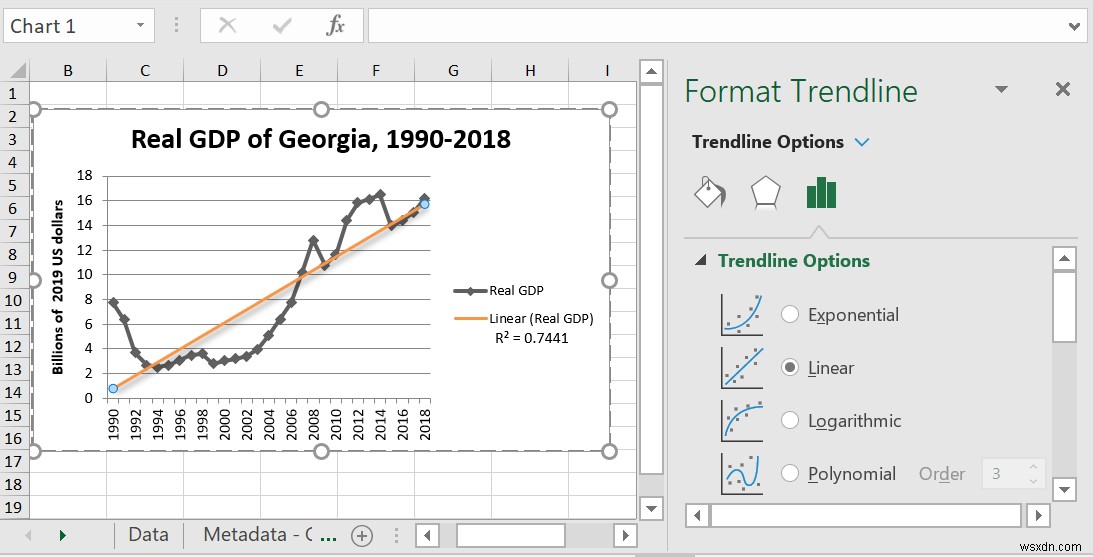Click the formula bar Enter checkmark icon
Screen dimensions: 1093x557
(x=282, y=26)
